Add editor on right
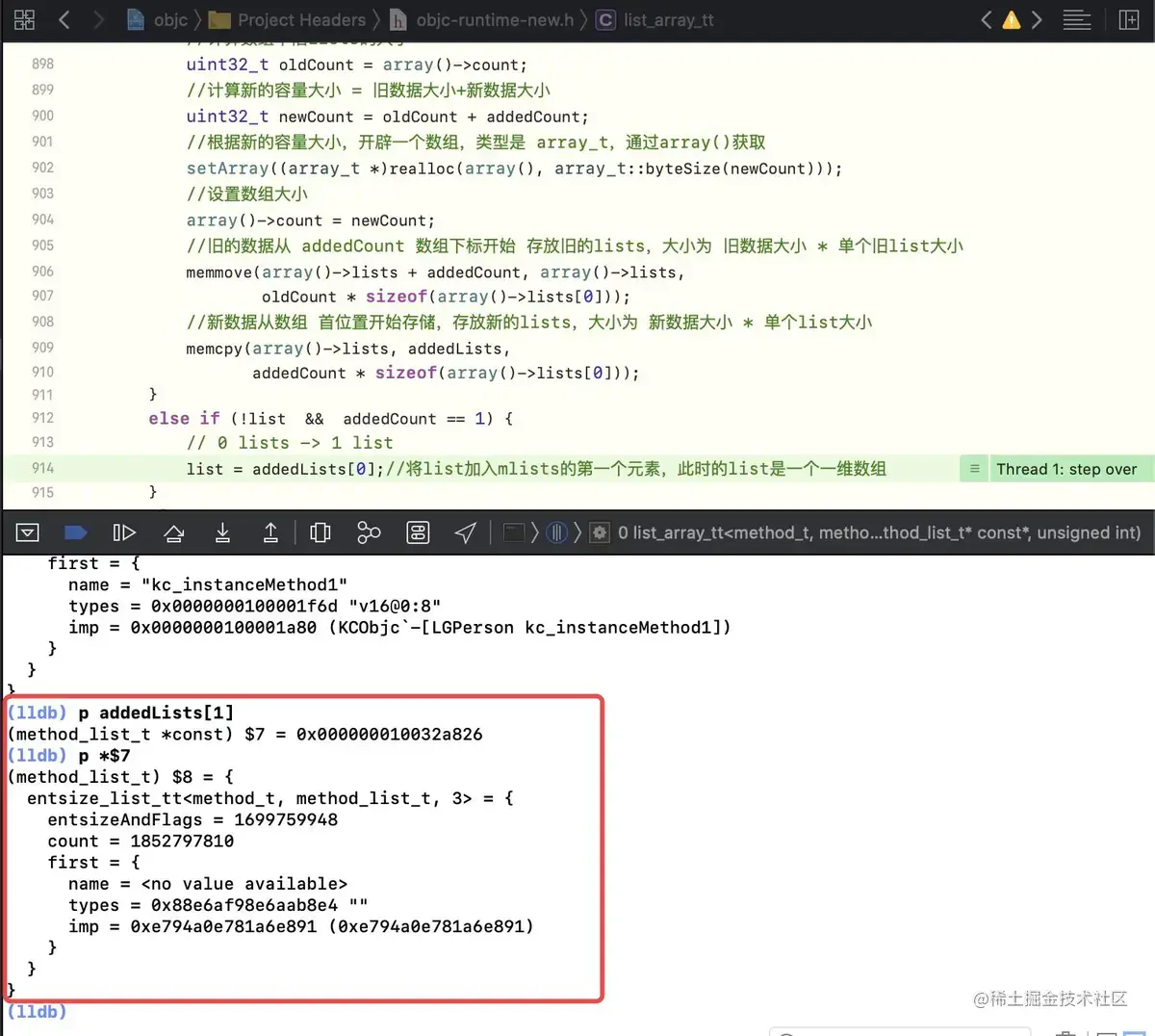 click(1129, 19)
